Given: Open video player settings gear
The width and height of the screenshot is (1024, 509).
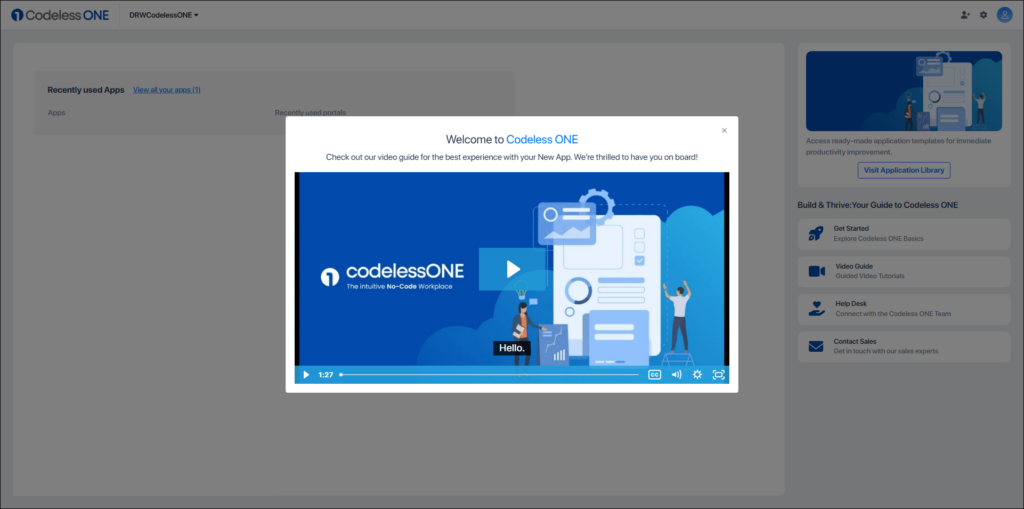Looking at the screenshot, I should [x=697, y=374].
